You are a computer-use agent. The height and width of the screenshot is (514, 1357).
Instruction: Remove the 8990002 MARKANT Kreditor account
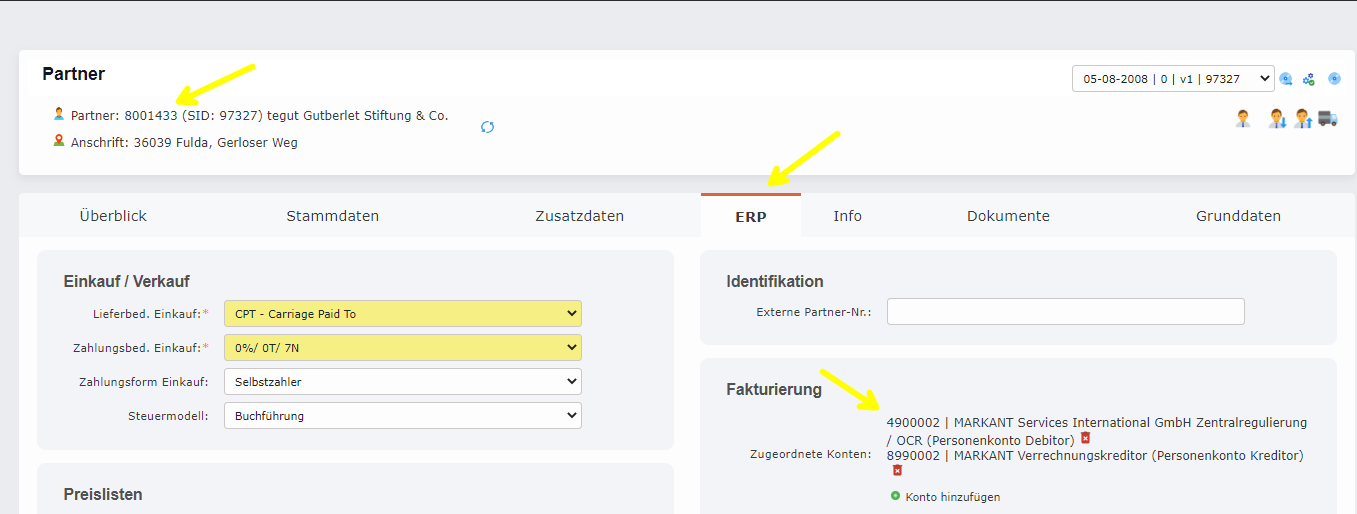pyautogui.click(x=897, y=470)
